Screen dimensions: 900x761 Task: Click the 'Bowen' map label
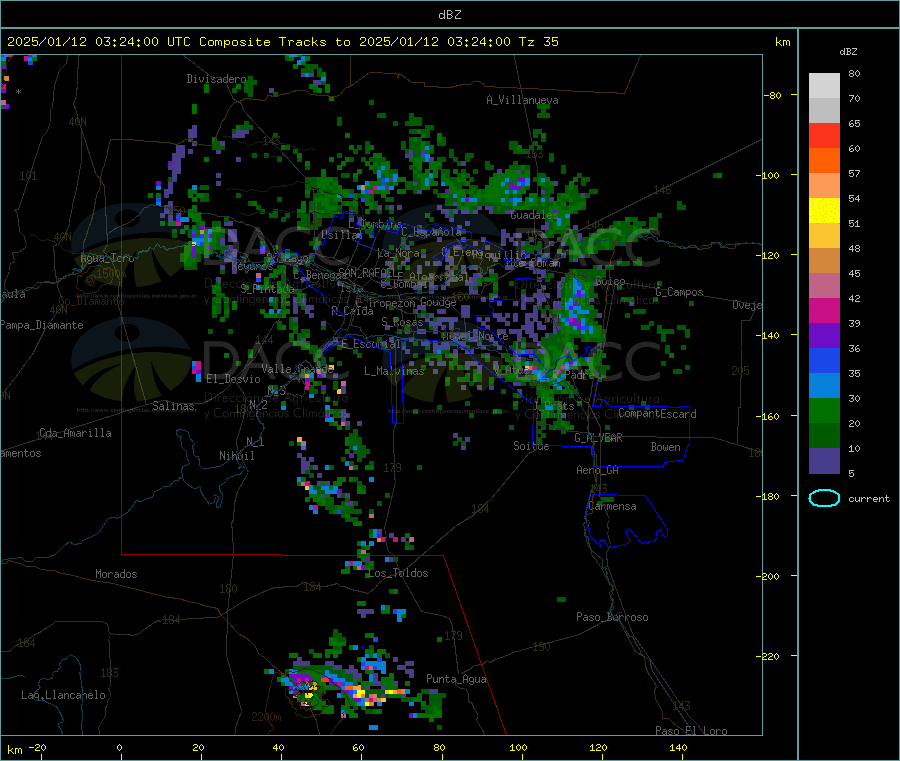click(x=665, y=447)
